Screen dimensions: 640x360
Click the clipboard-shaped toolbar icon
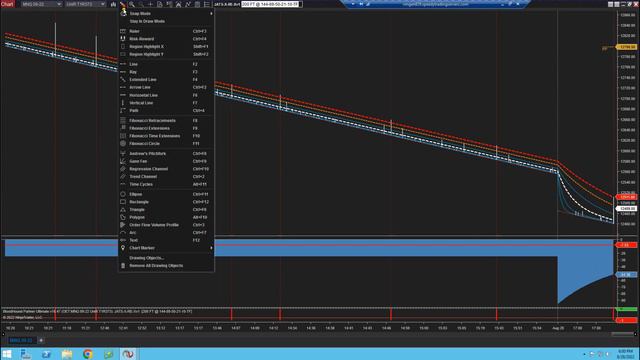tap(198, 4)
